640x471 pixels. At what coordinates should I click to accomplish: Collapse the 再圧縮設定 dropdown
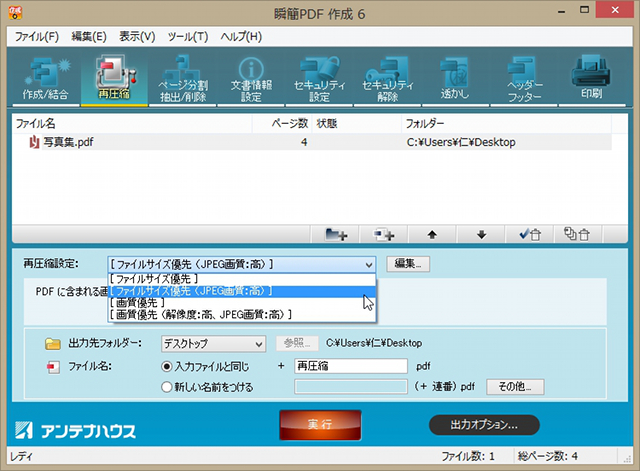(x=369, y=264)
